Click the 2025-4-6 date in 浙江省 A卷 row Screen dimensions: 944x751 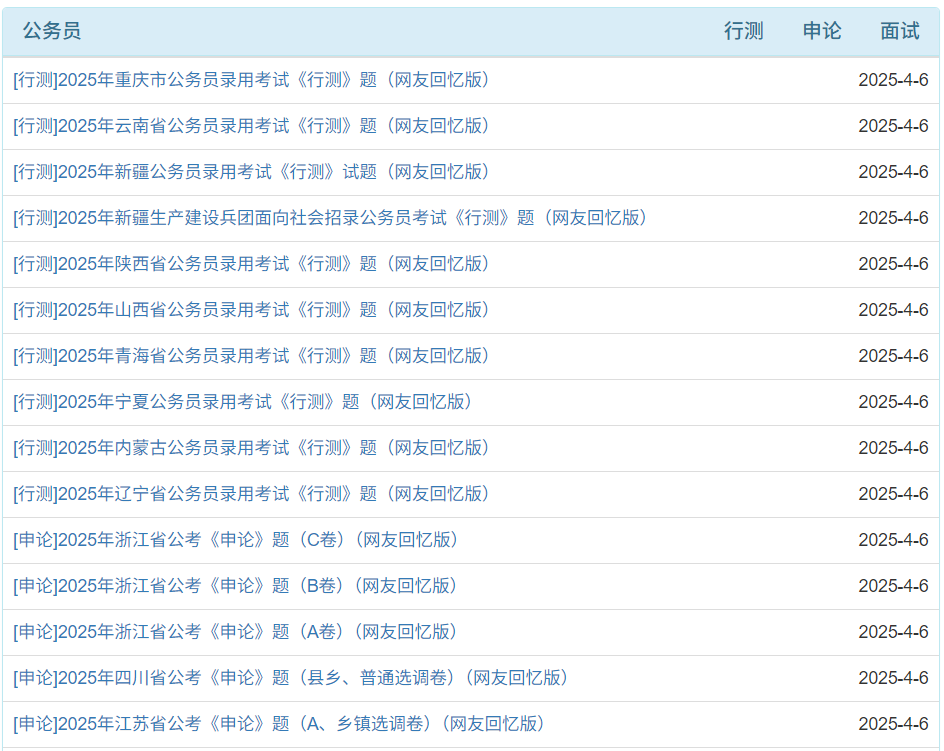(x=893, y=632)
